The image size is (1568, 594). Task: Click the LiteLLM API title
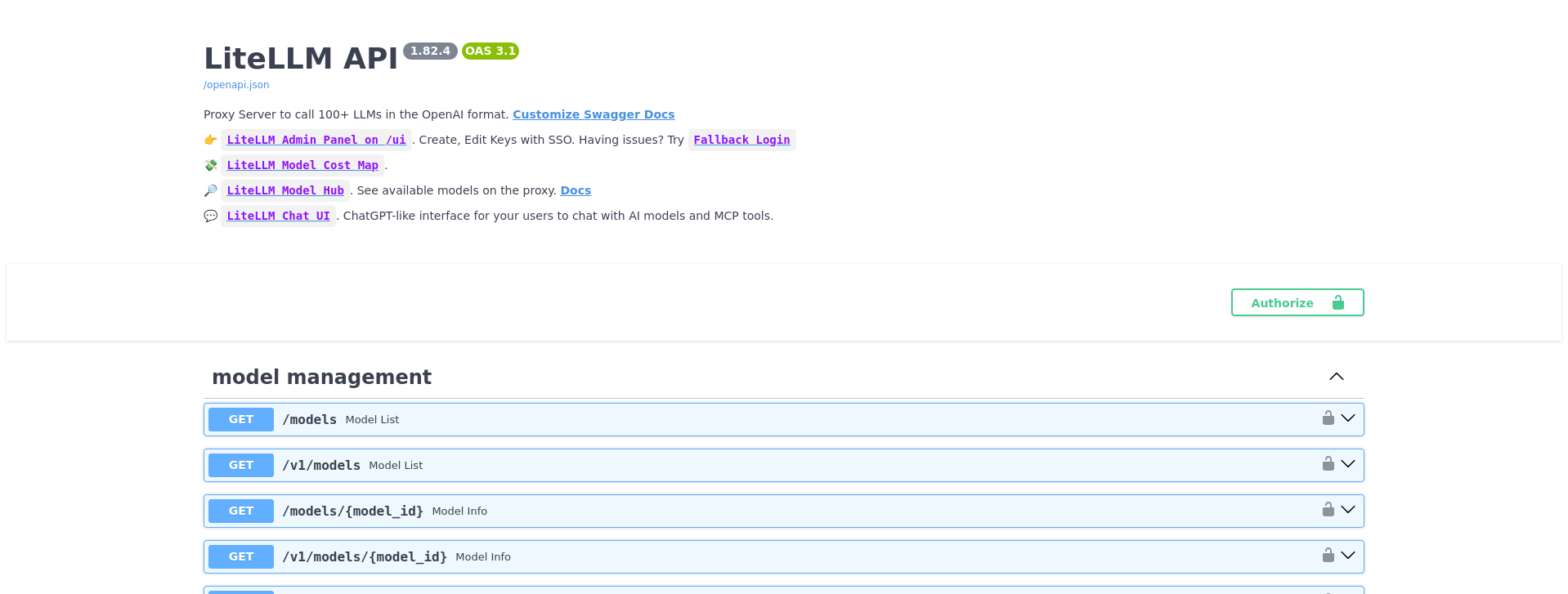[300, 58]
